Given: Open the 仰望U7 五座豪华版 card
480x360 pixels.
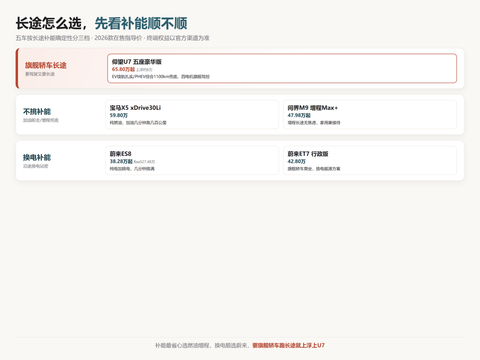Looking at the screenshot, I should (x=282, y=68).
